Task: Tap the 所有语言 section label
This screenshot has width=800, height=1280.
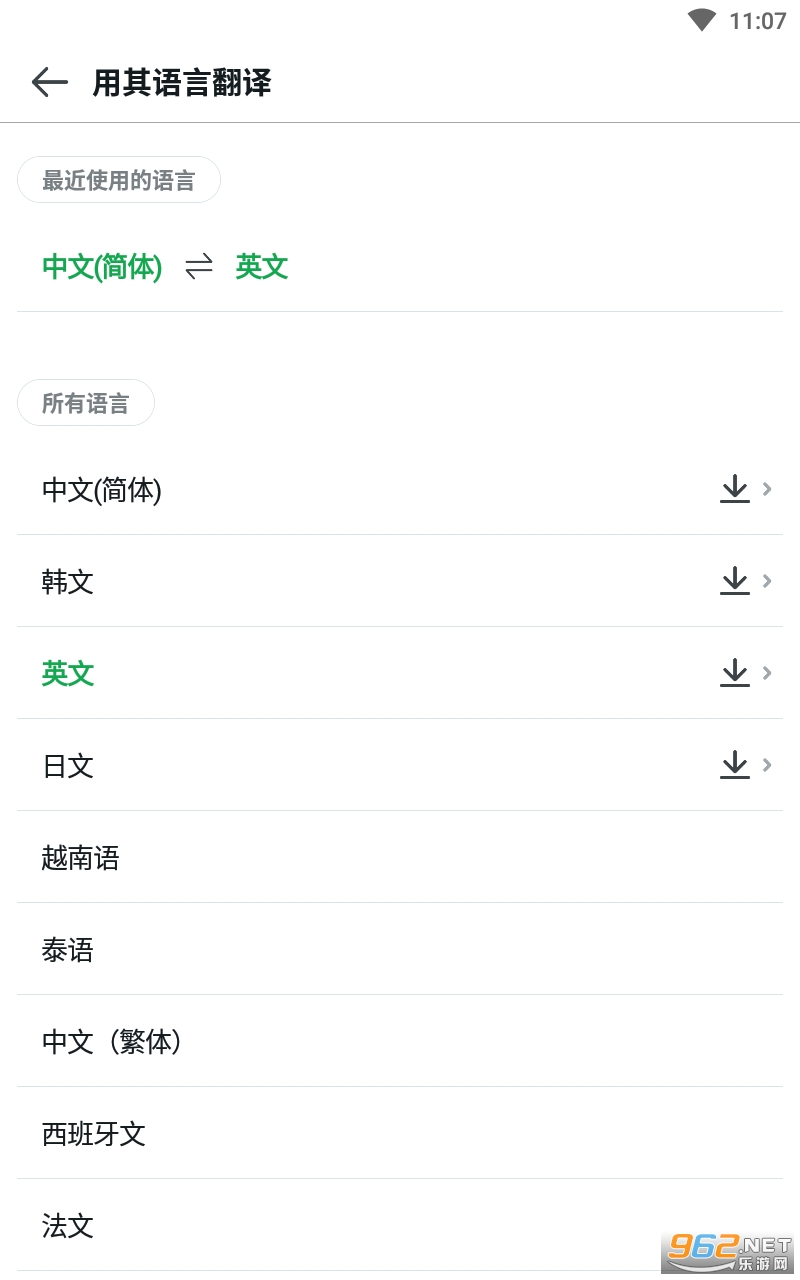Action: 86,404
